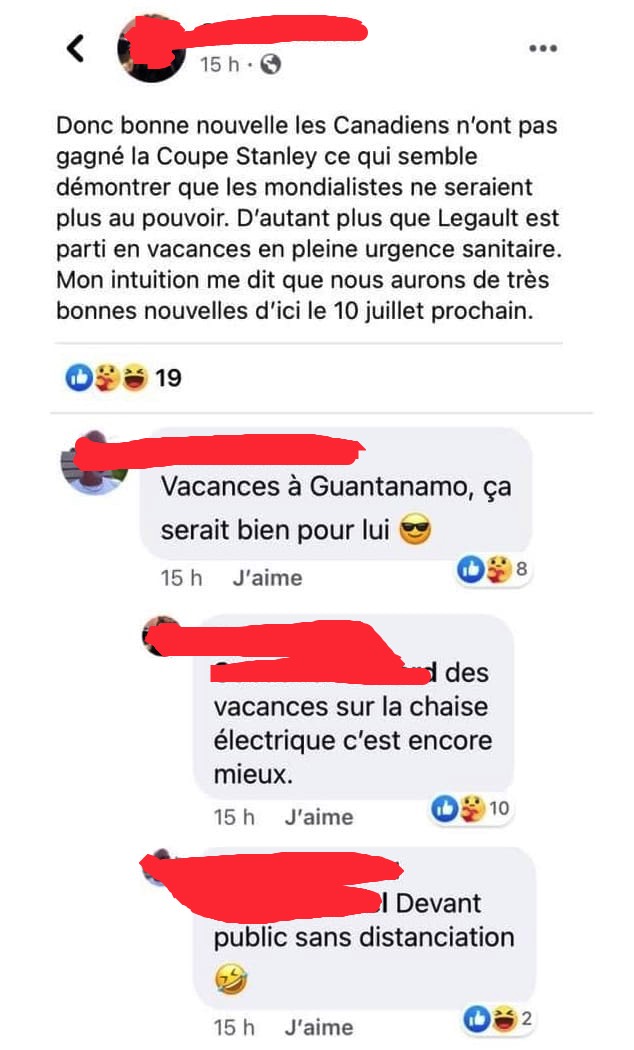This screenshot has width=634, height=1050.
Task: Click the post's care reaction emoji
Action: pyautogui.click(x=106, y=378)
